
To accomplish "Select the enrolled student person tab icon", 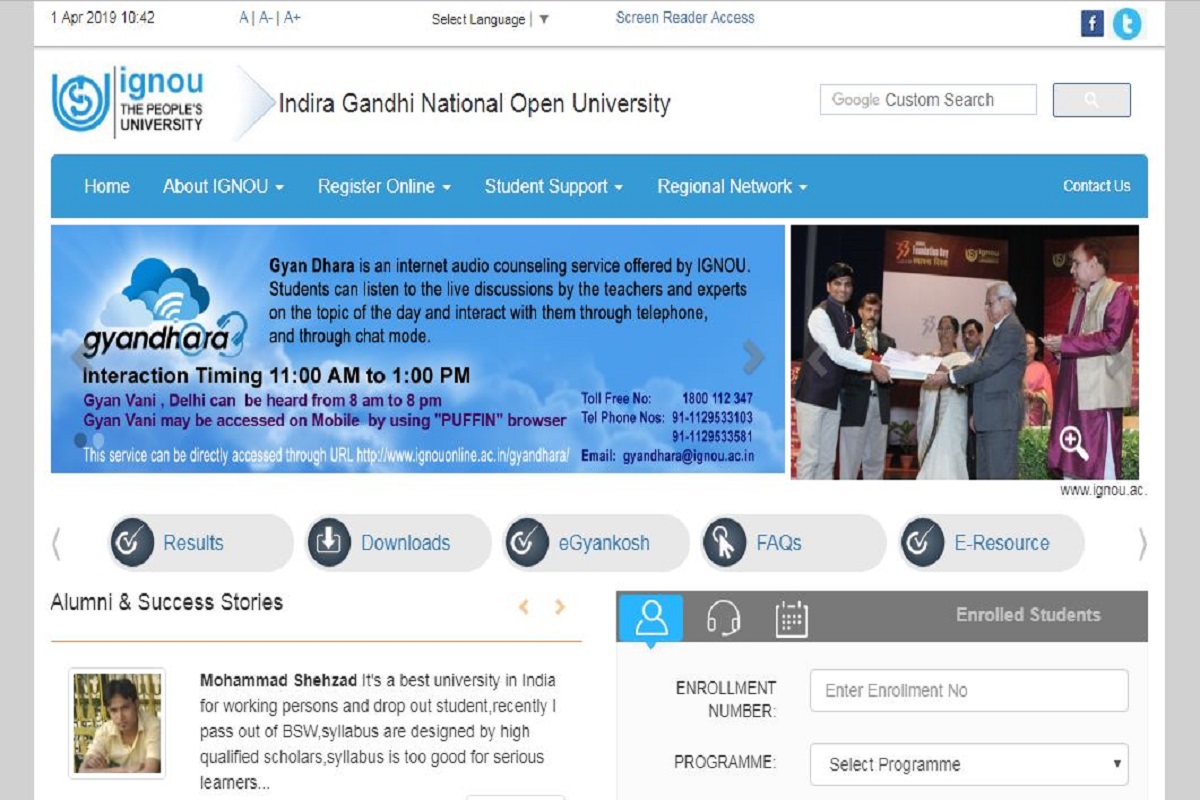I will coord(651,618).
